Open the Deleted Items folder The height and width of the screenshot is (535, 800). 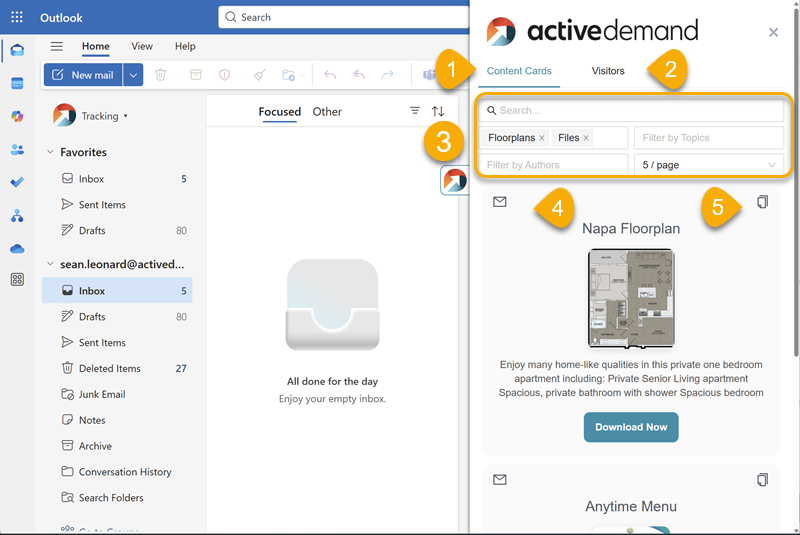point(117,368)
